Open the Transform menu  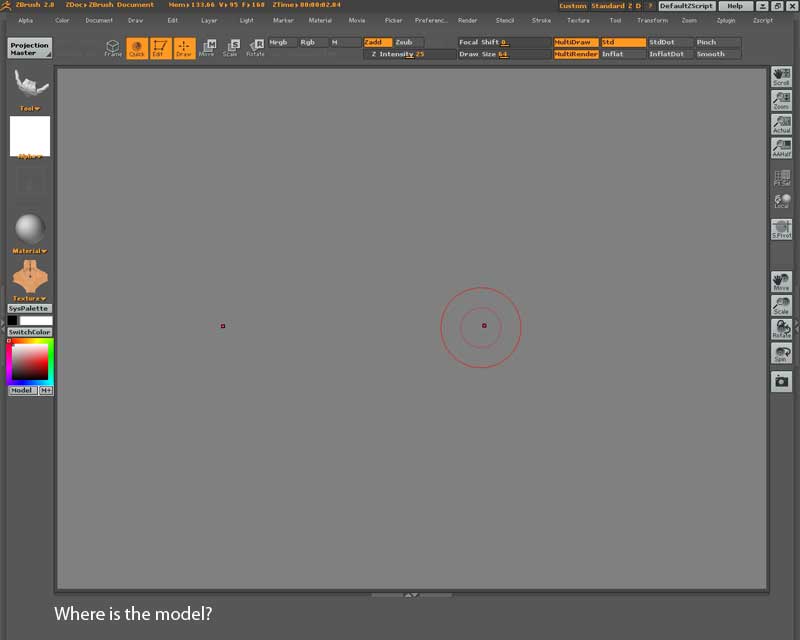coord(652,20)
